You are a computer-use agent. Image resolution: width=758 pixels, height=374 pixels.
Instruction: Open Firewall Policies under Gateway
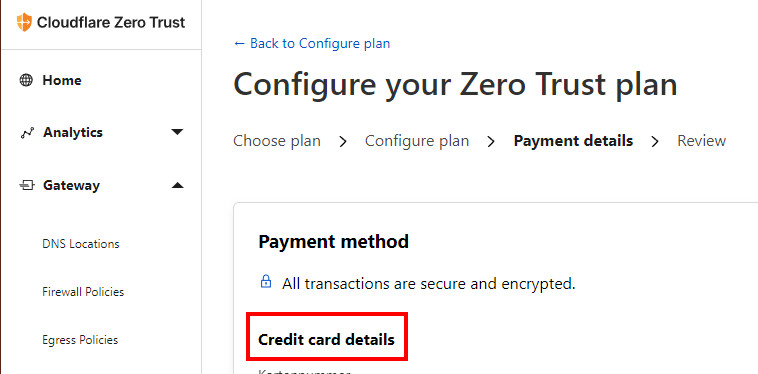83,292
